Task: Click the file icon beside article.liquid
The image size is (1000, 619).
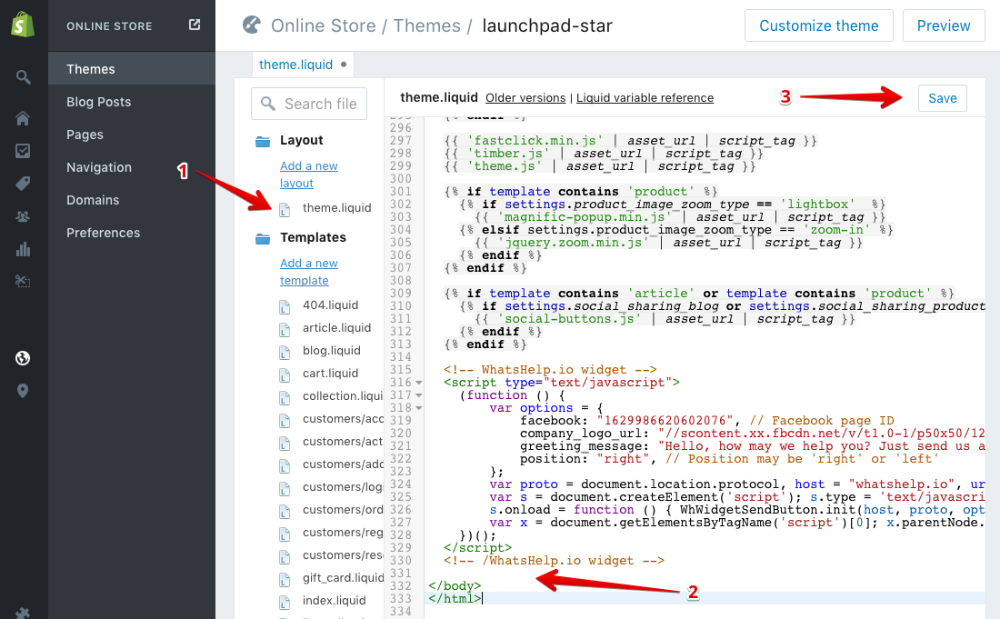Action: pyautogui.click(x=284, y=330)
